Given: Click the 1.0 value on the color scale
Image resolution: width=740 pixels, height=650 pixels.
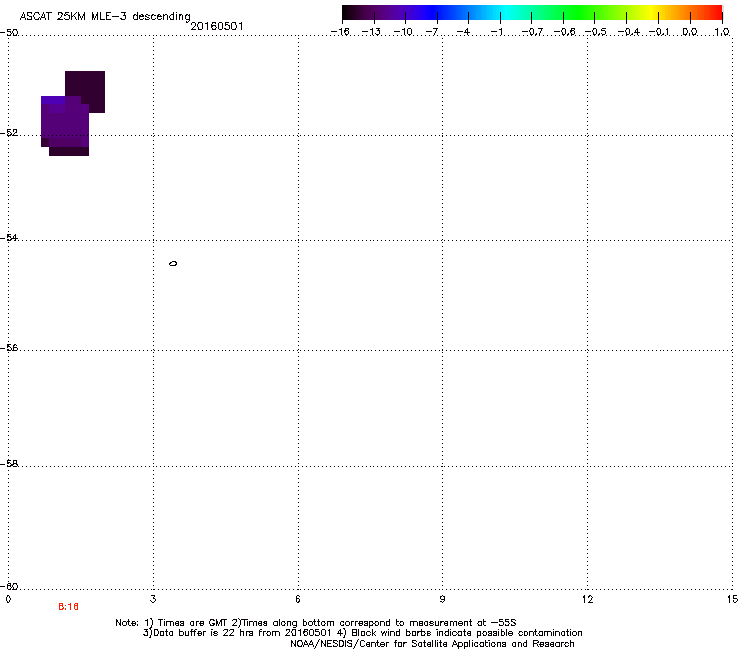Looking at the screenshot, I should pos(722,32).
